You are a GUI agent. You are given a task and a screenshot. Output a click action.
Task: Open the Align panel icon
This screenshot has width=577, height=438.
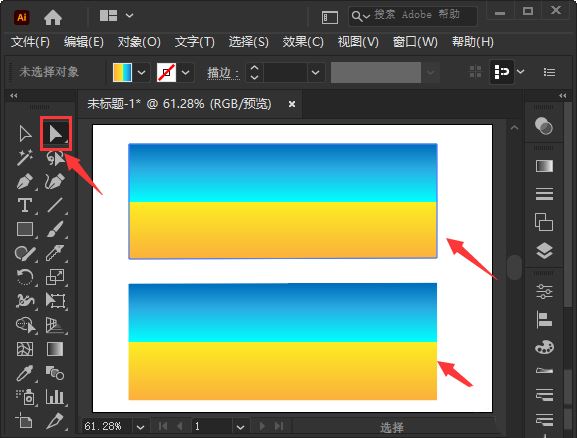tap(544, 319)
